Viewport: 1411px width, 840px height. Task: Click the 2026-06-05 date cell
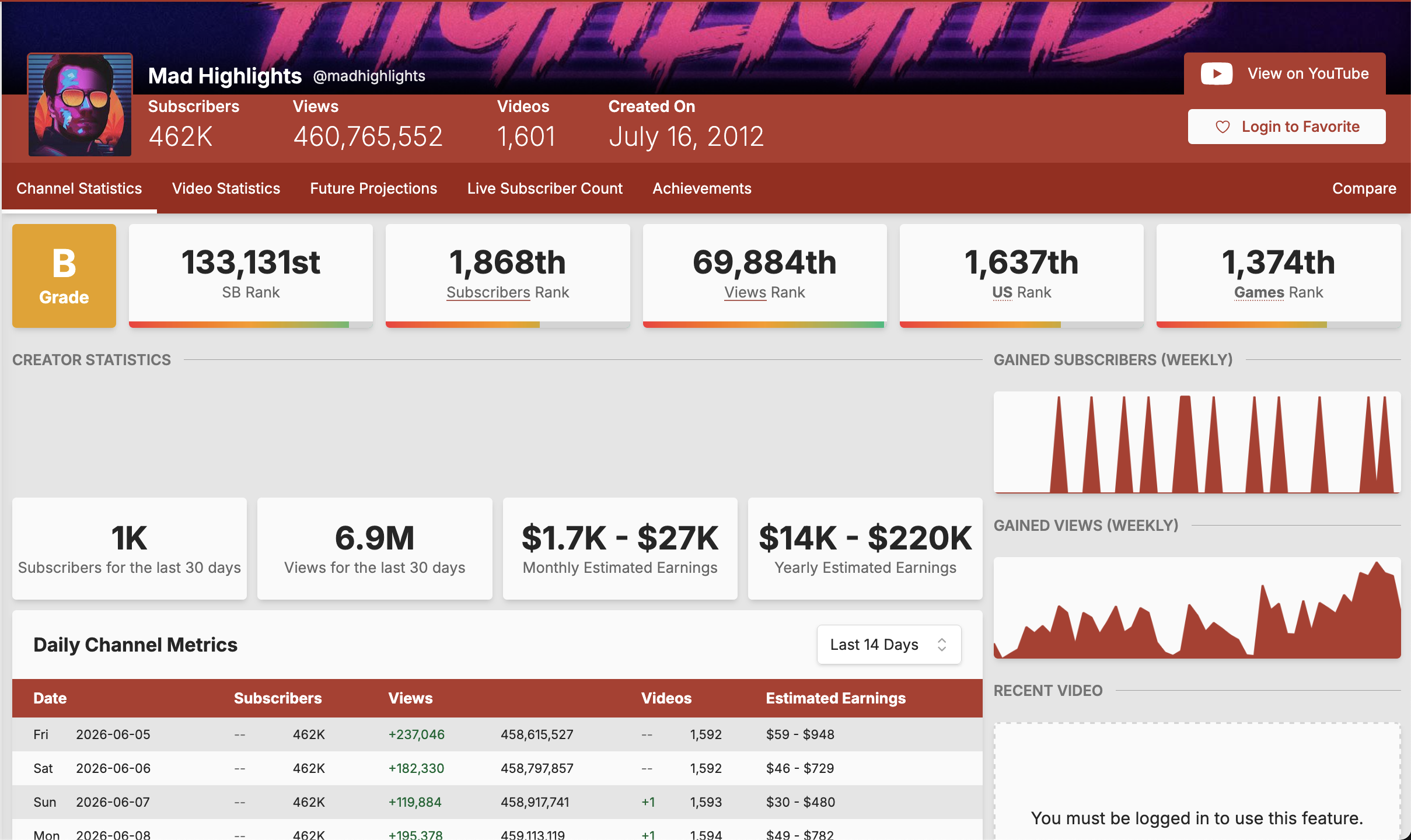[x=113, y=734]
